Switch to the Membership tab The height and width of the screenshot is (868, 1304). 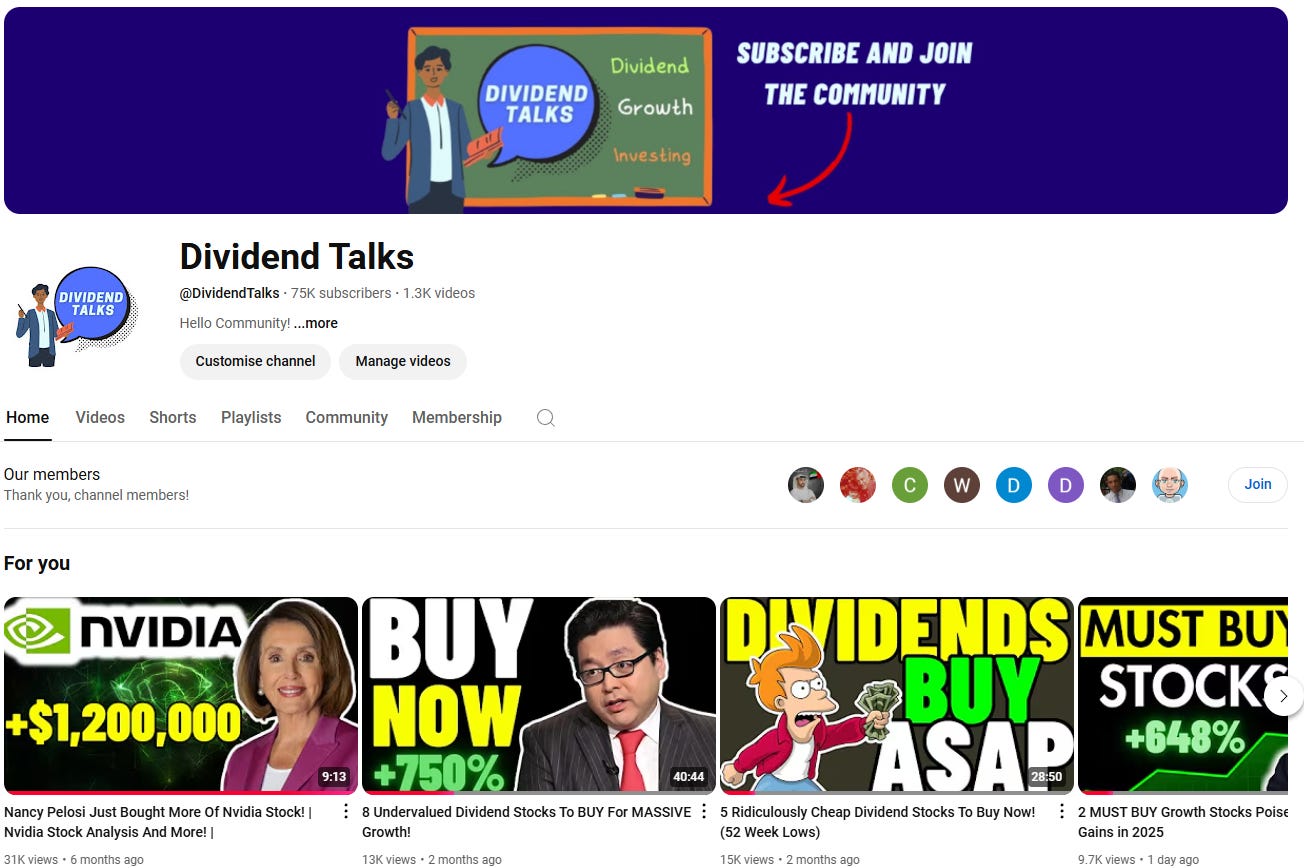pos(457,418)
